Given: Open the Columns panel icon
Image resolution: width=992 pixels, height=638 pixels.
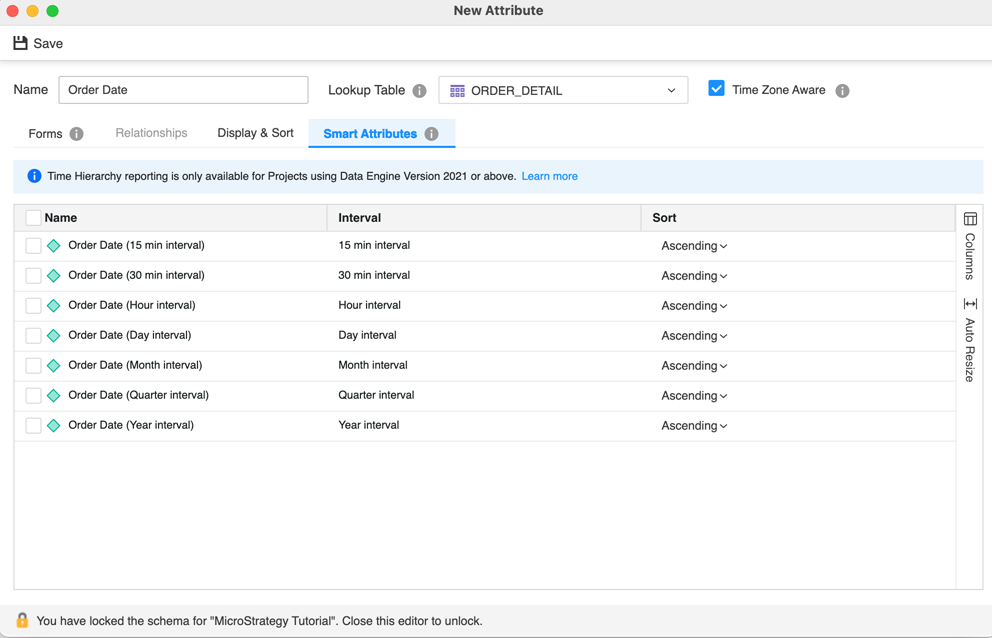Looking at the screenshot, I should (970, 219).
